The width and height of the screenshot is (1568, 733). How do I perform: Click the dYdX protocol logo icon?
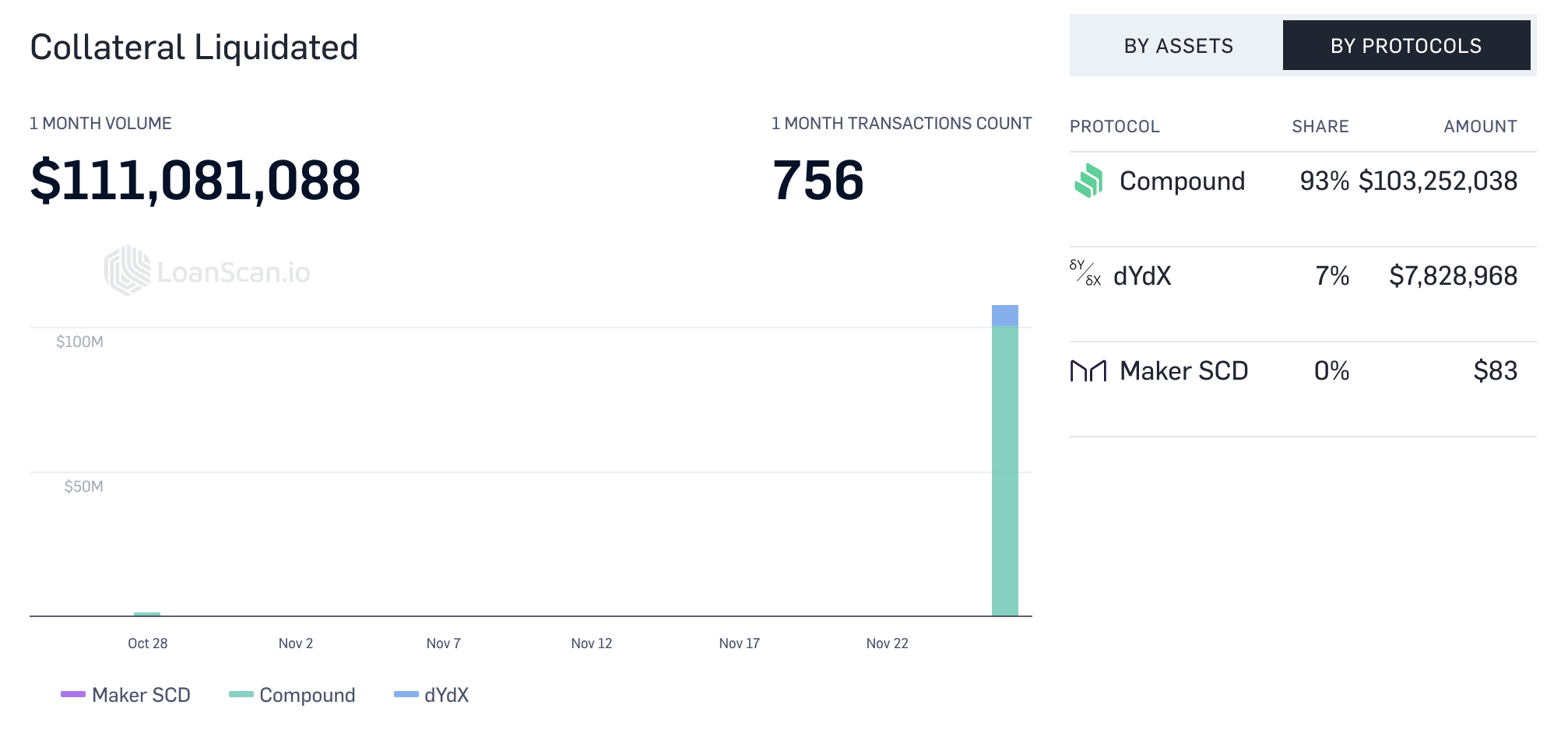[1085, 273]
